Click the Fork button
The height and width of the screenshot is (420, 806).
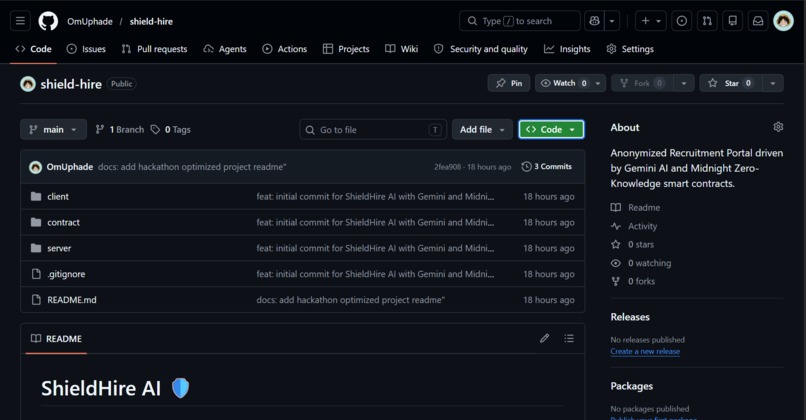click(x=643, y=83)
